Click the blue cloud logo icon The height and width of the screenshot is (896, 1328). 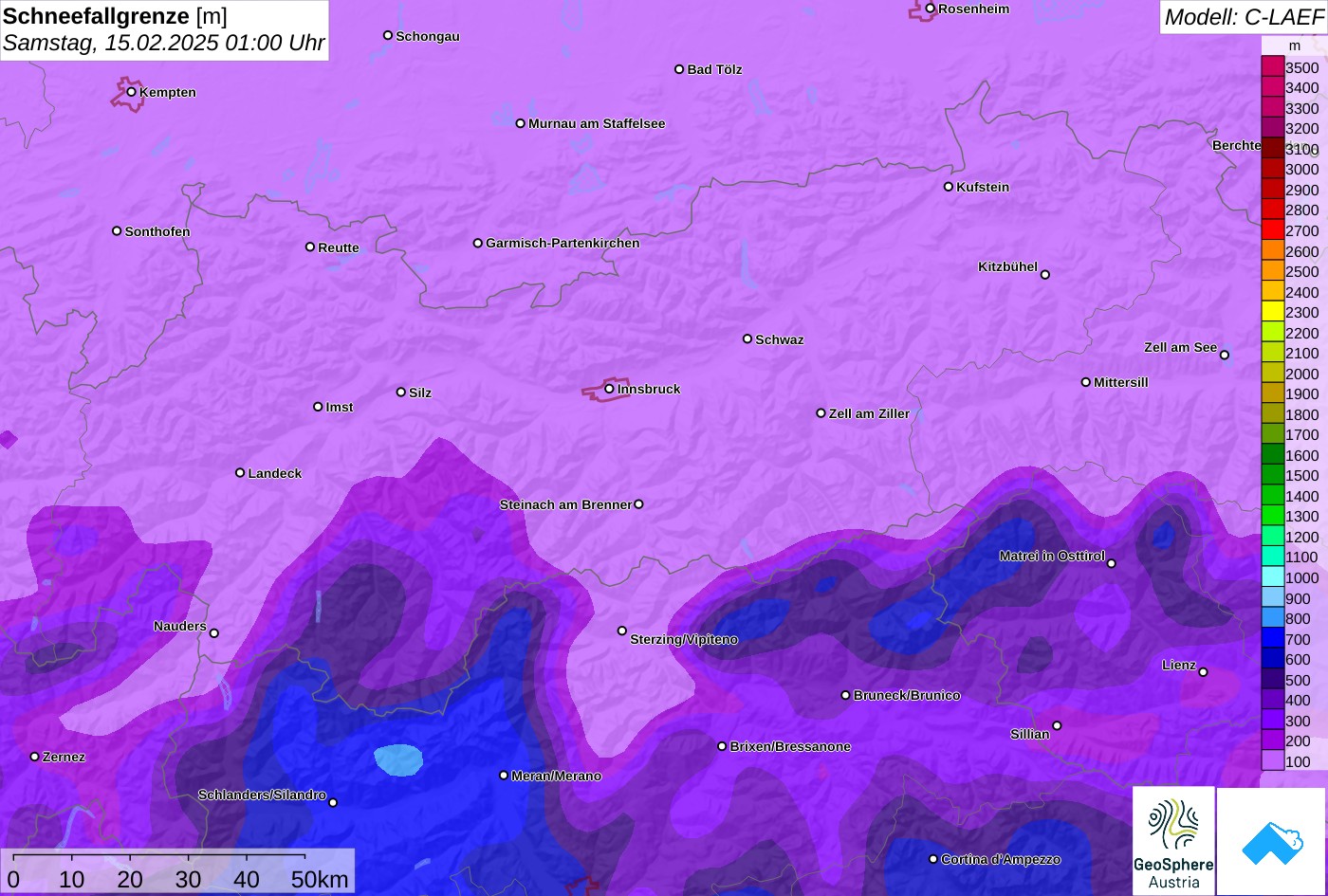pos(1272,840)
